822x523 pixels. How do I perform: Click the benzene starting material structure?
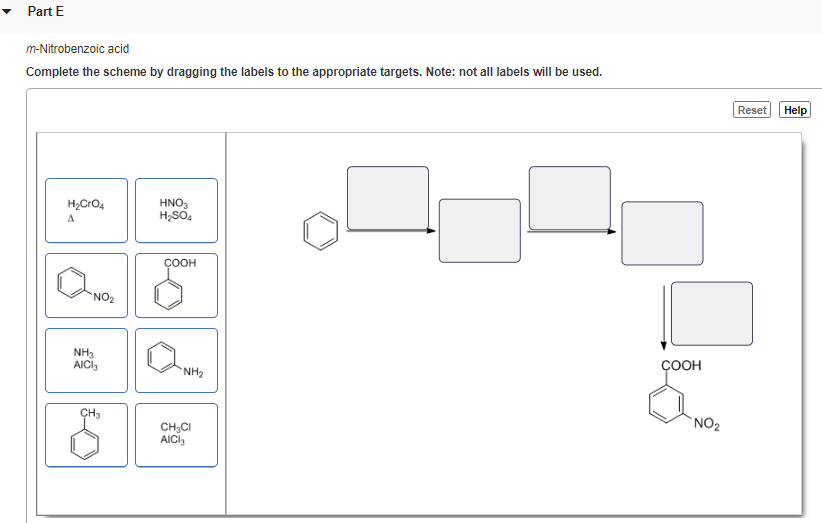320,231
